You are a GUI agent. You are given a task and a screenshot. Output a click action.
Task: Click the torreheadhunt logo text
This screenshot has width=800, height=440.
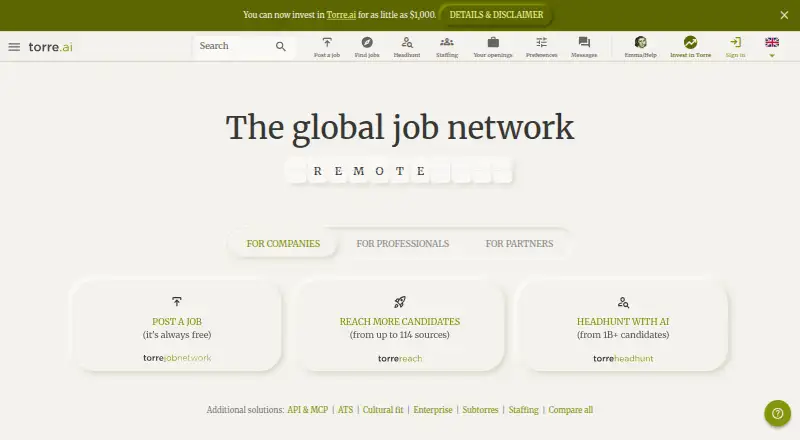[623, 358]
